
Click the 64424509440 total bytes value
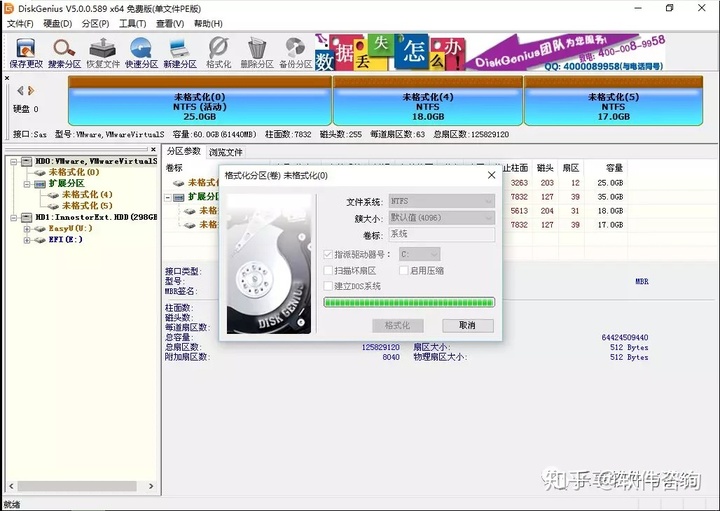point(624,337)
